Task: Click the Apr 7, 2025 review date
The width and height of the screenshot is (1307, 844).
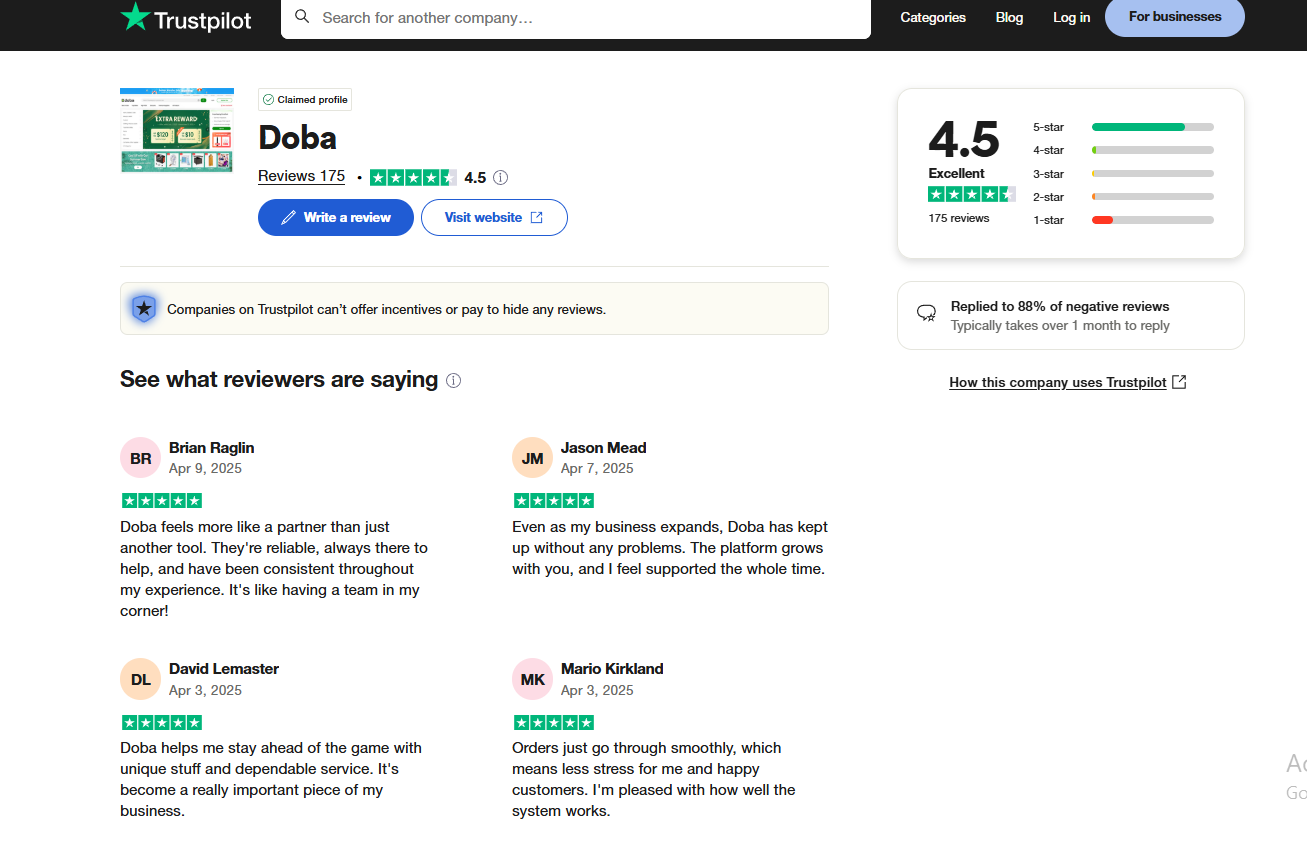Action: 597,468
